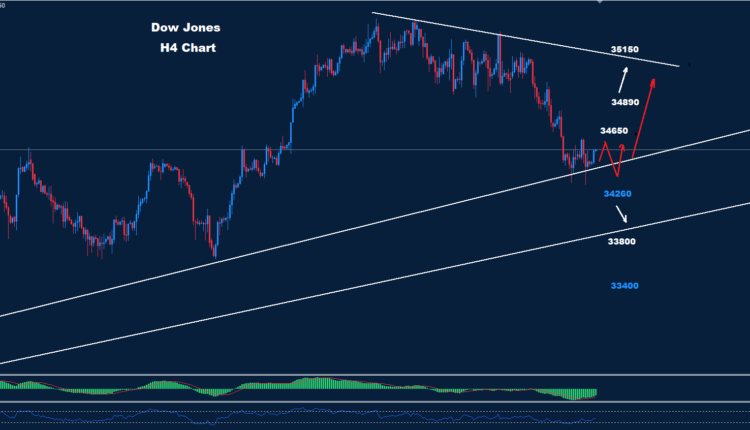Click the 'Dow Jones' chart title
The height and width of the screenshot is (430, 750).
pyautogui.click(x=186, y=28)
